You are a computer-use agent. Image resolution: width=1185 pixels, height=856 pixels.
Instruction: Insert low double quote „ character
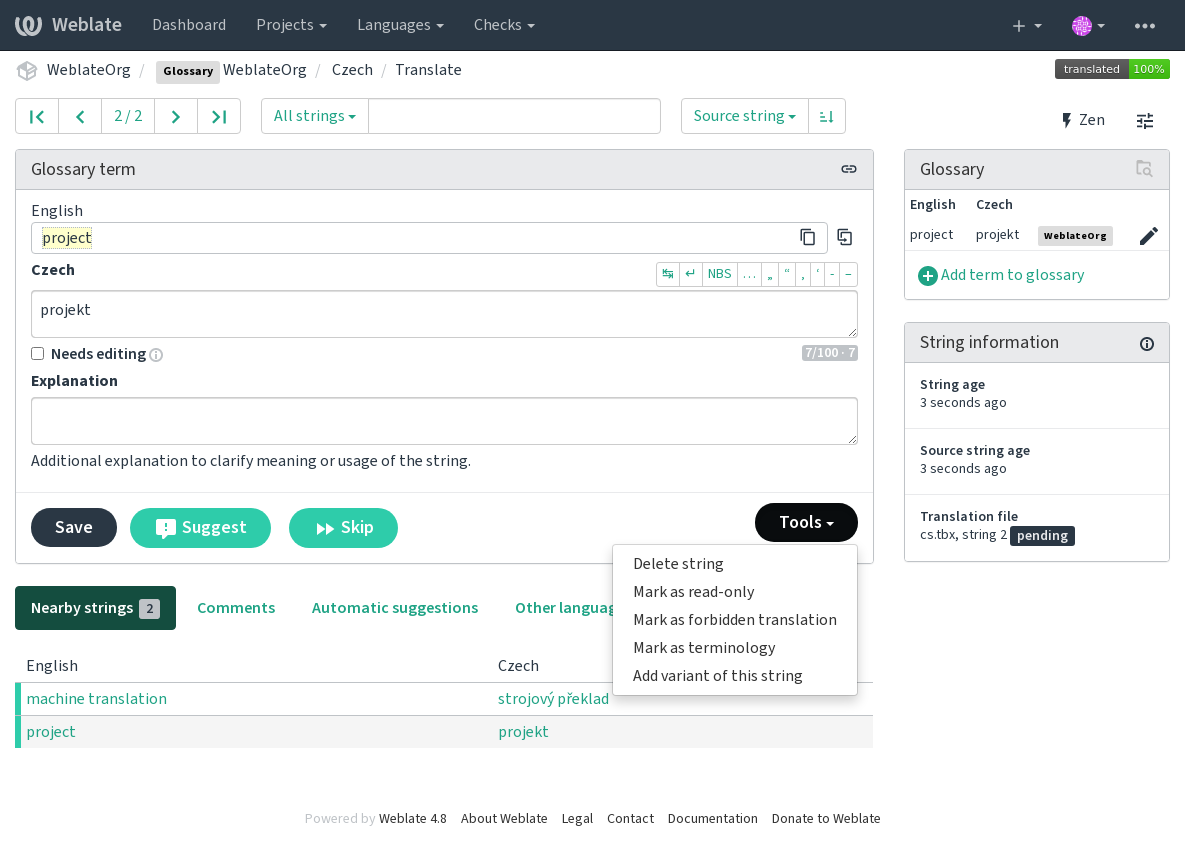click(769, 273)
